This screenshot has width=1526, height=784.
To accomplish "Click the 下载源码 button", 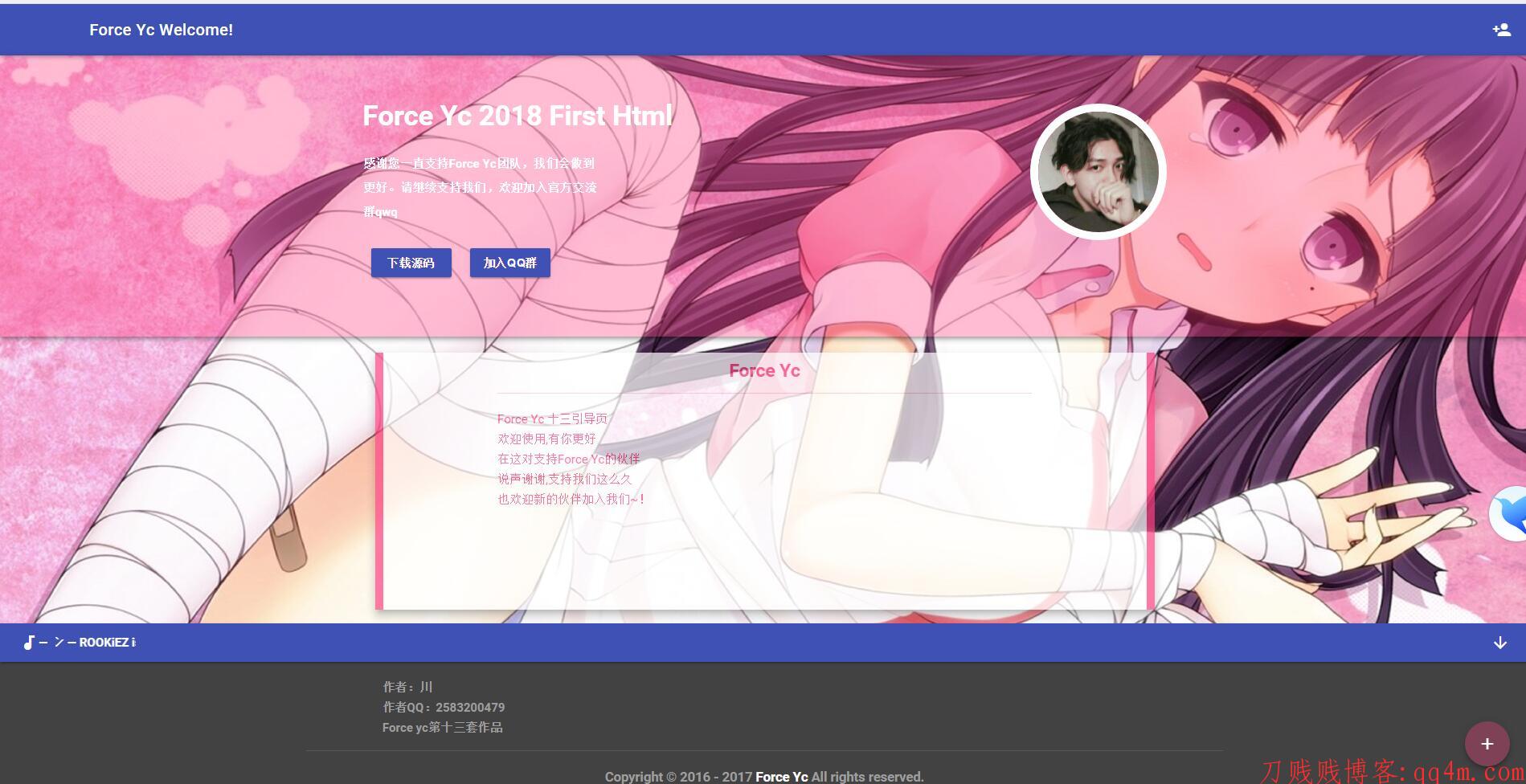I will click(x=411, y=263).
